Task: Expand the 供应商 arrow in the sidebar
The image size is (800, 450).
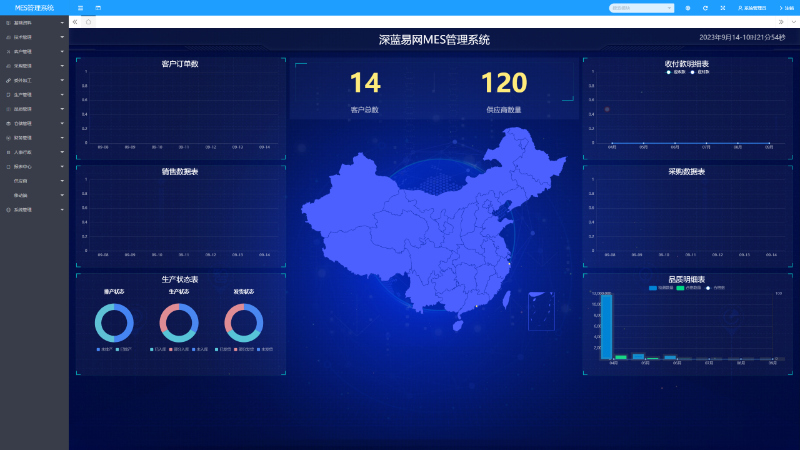Action: tap(62, 181)
